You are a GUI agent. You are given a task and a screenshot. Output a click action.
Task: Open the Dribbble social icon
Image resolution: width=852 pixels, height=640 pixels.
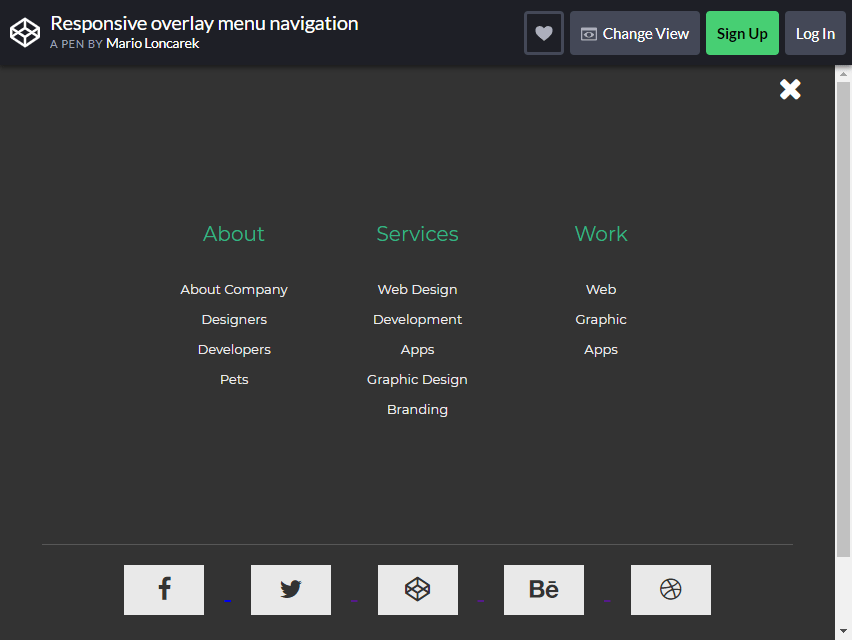click(670, 590)
